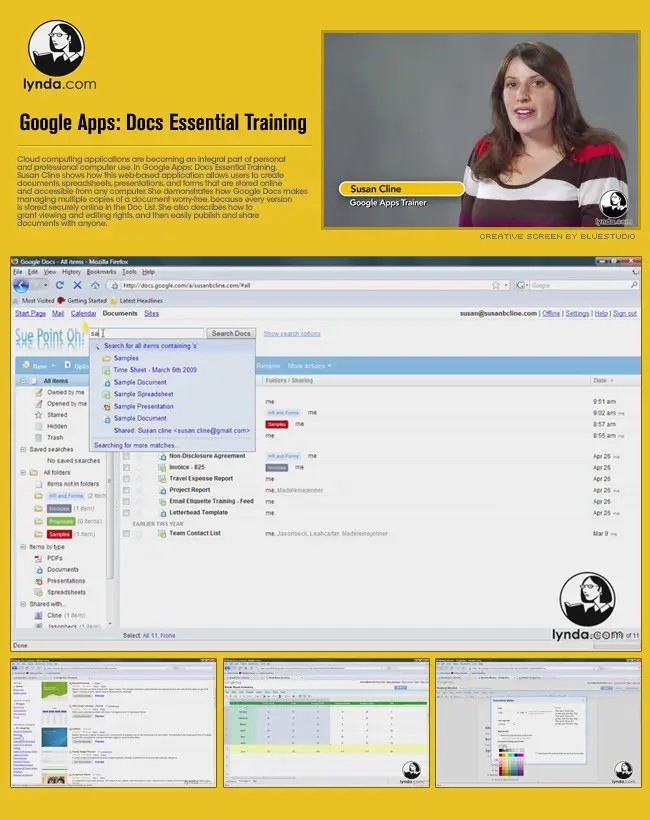Screen dimensions: 650x820
Task: Tick the Project Report checkbox
Action: point(126,491)
